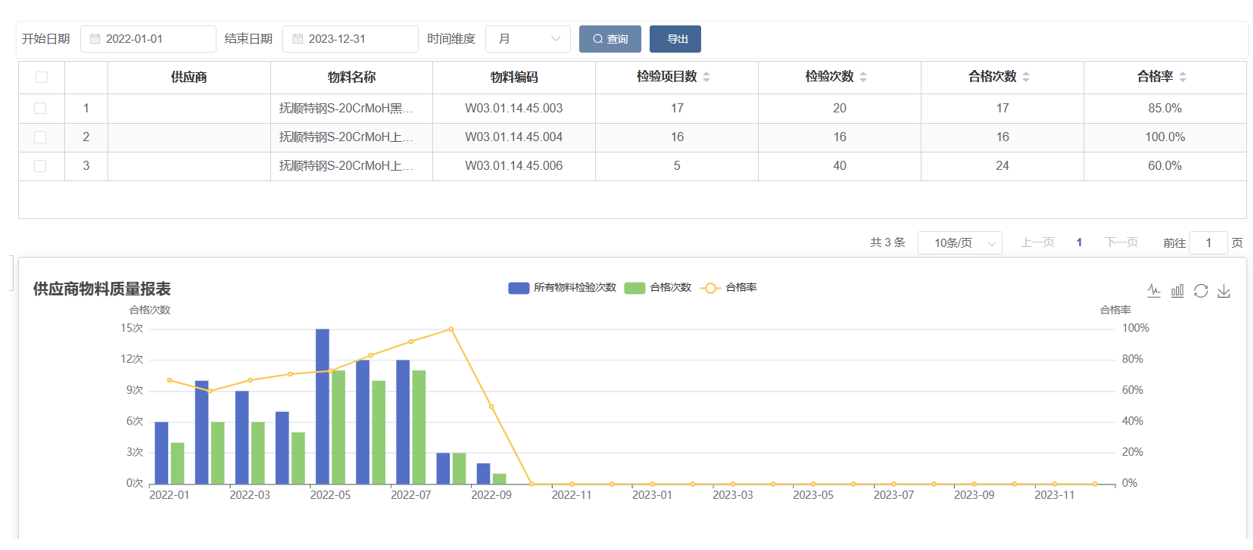Click calendar icon in start date field
Screen dimensions: 1253x550
click(x=95, y=39)
